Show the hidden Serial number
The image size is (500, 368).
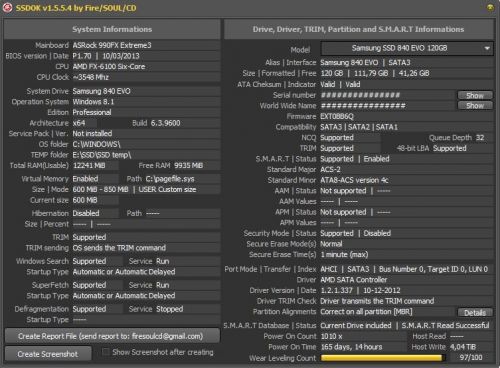475,96
